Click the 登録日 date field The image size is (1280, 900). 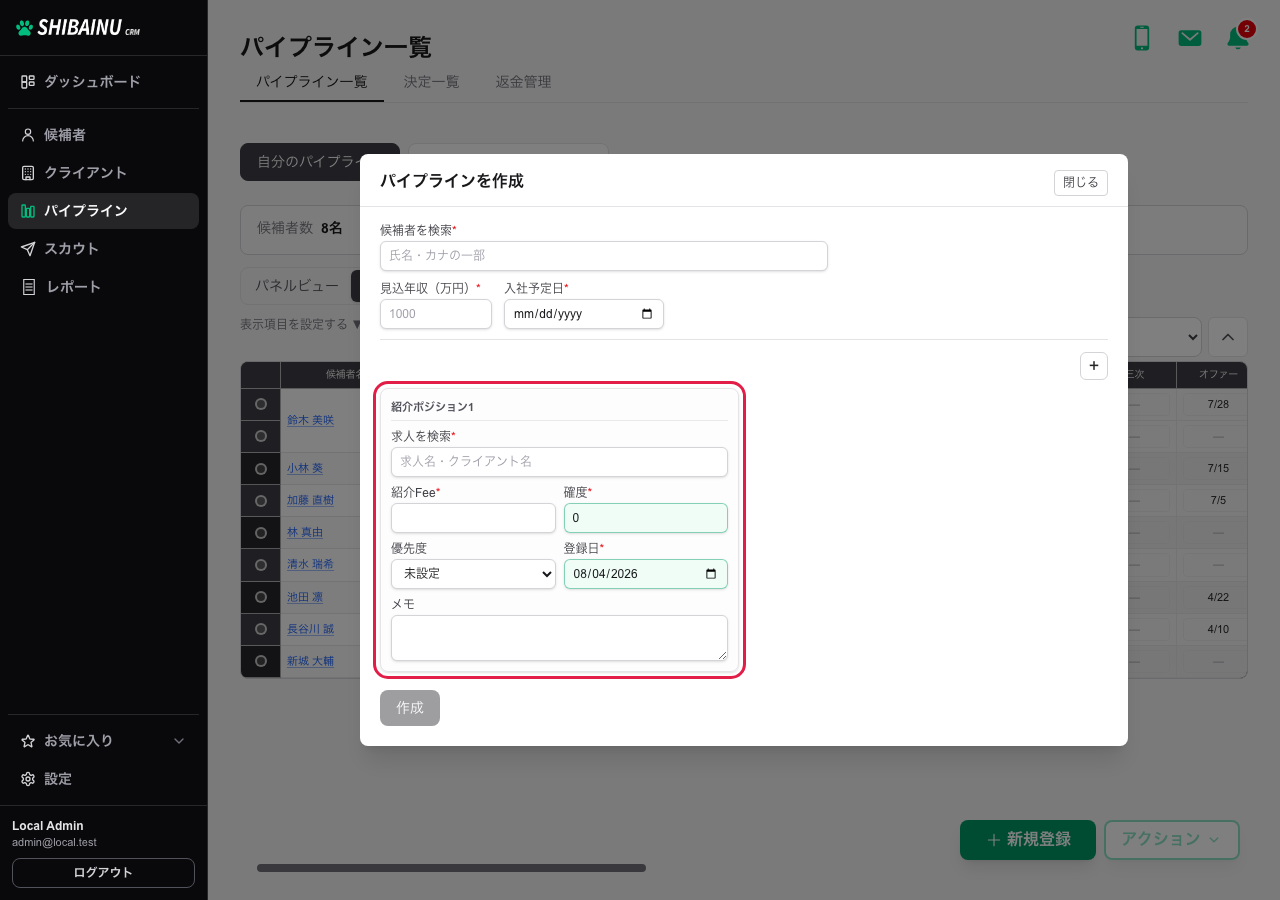646,574
